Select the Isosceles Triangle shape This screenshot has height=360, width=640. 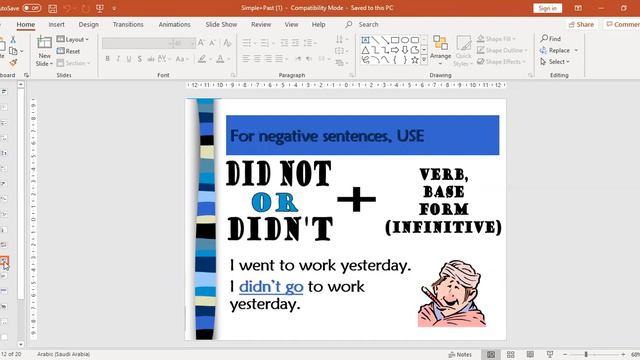pyautogui.click(x=365, y=50)
